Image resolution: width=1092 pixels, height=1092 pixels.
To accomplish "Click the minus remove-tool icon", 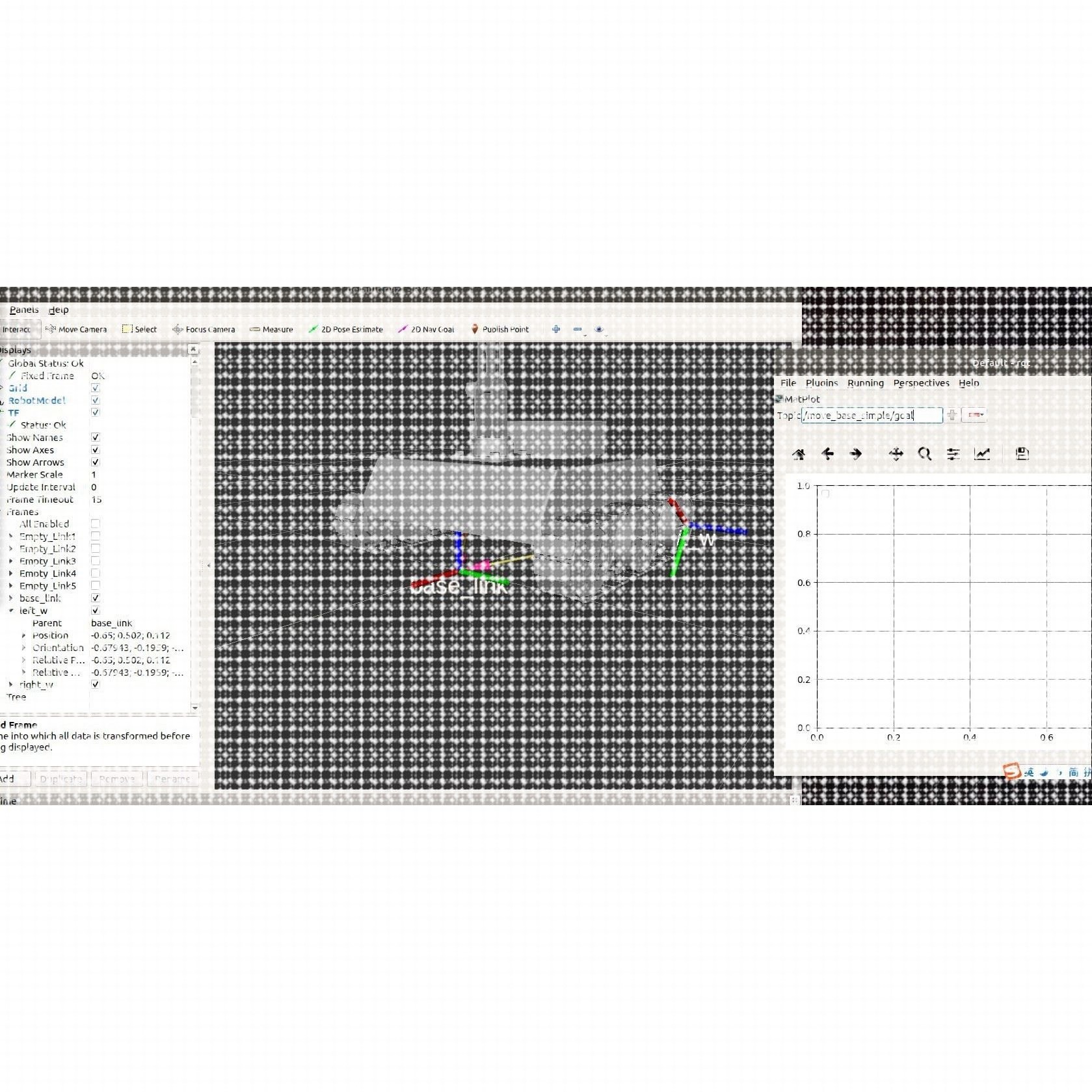I will pos(578,329).
